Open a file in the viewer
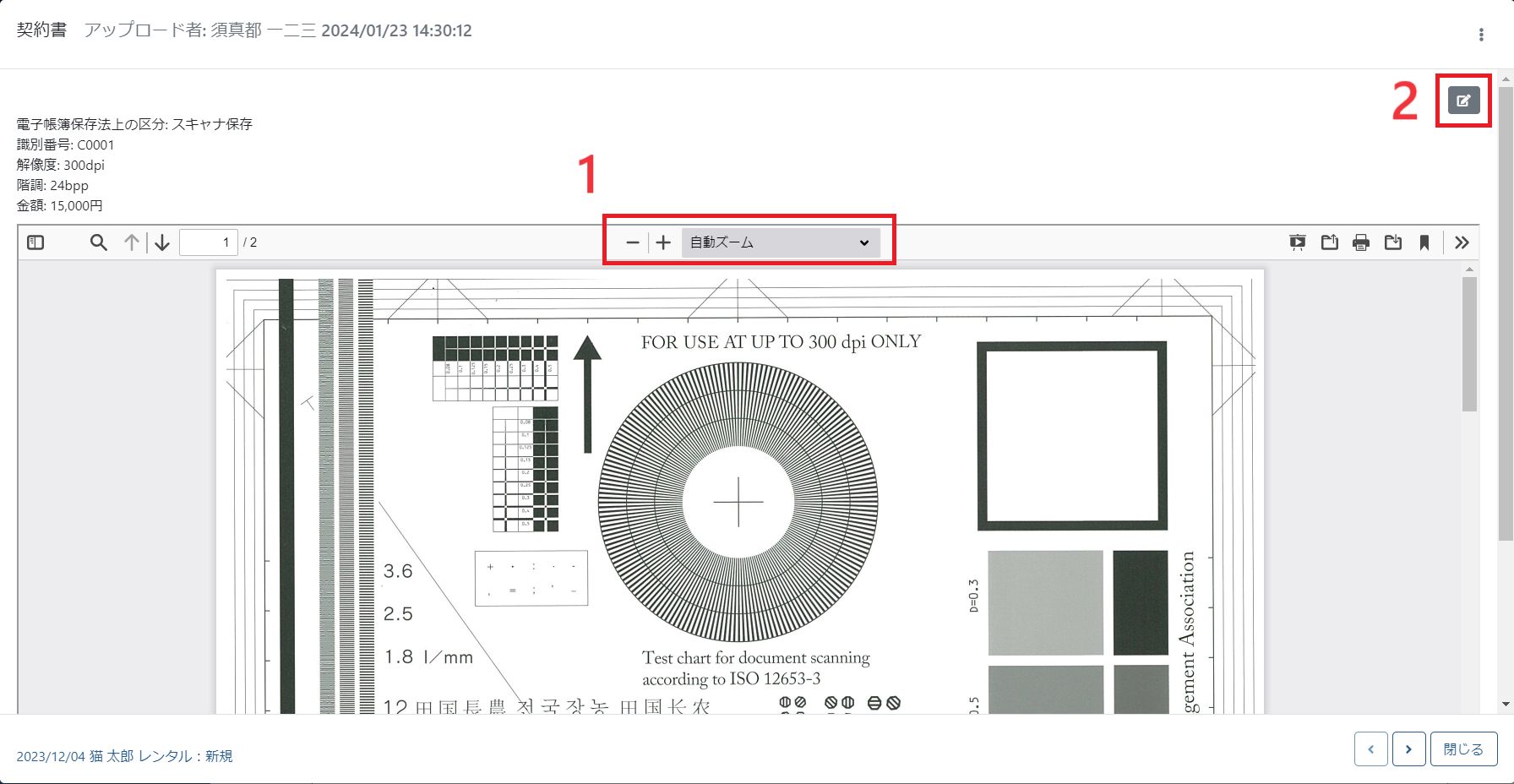 coord(1329,242)
